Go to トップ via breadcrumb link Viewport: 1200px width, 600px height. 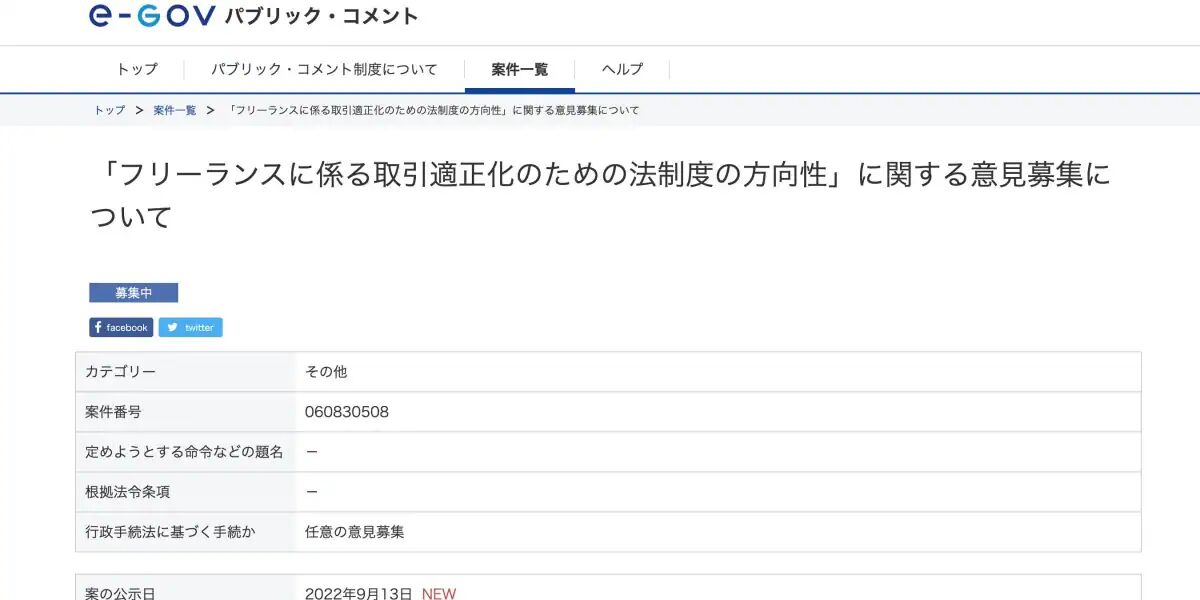[110, 110]
